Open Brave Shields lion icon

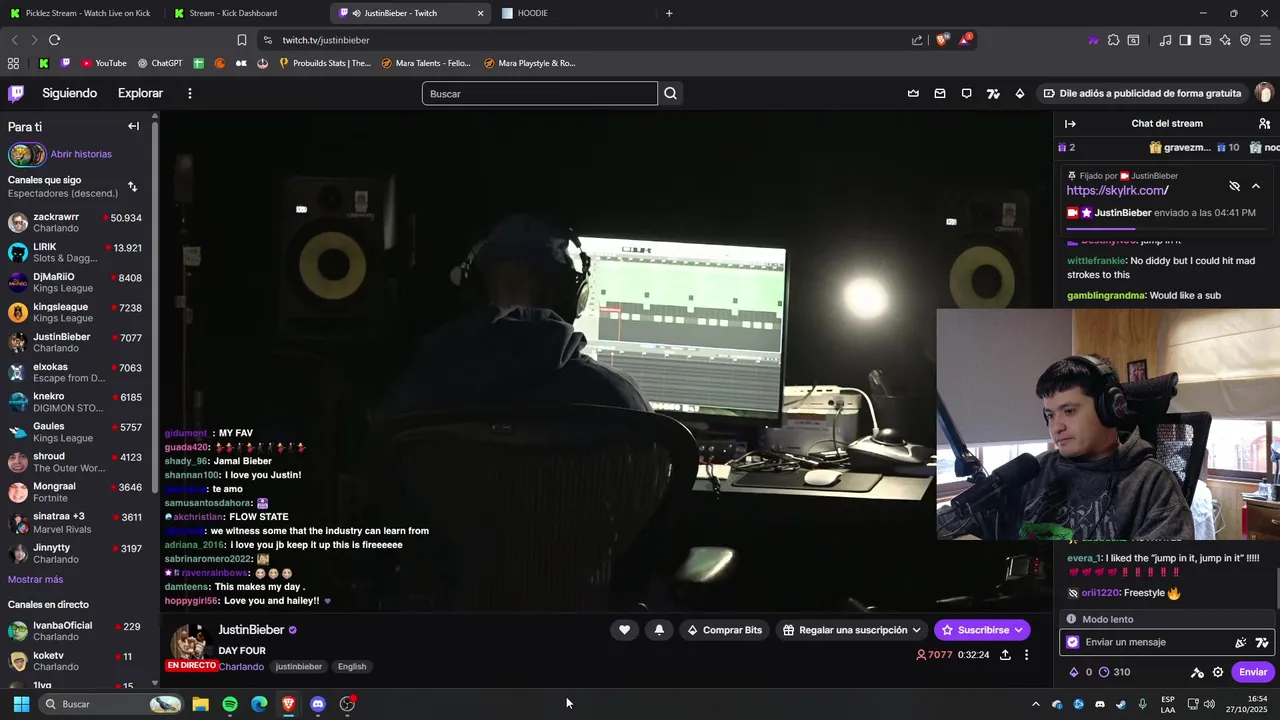click(942, 40)
